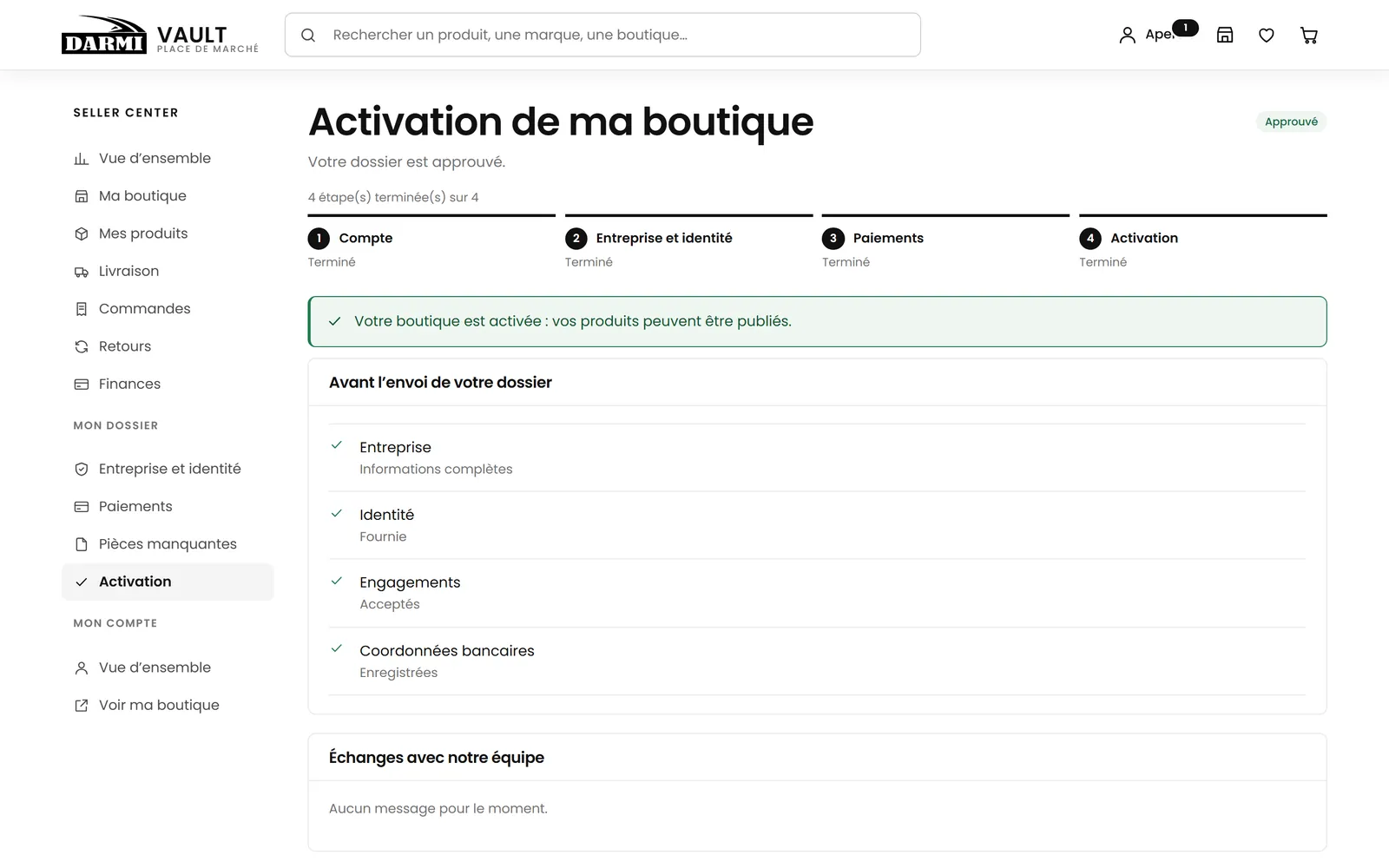Click the external-link icon beside Voir ma boutique
Viewport: 1389px width, 868px height.
(82, 706)
